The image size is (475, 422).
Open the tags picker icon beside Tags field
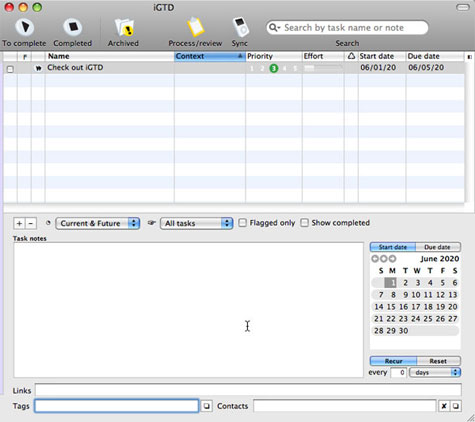207,406
